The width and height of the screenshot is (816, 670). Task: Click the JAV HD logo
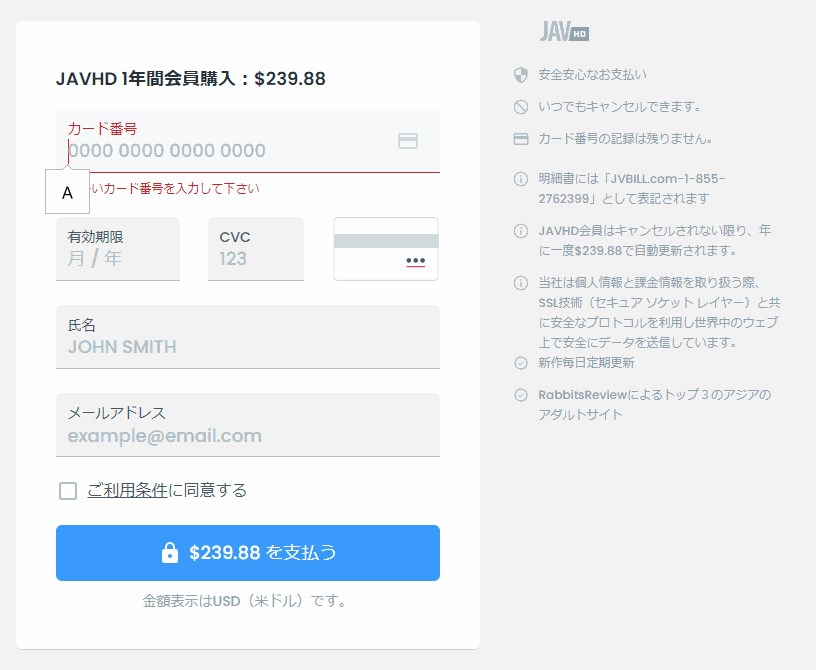tap(564, 32)
